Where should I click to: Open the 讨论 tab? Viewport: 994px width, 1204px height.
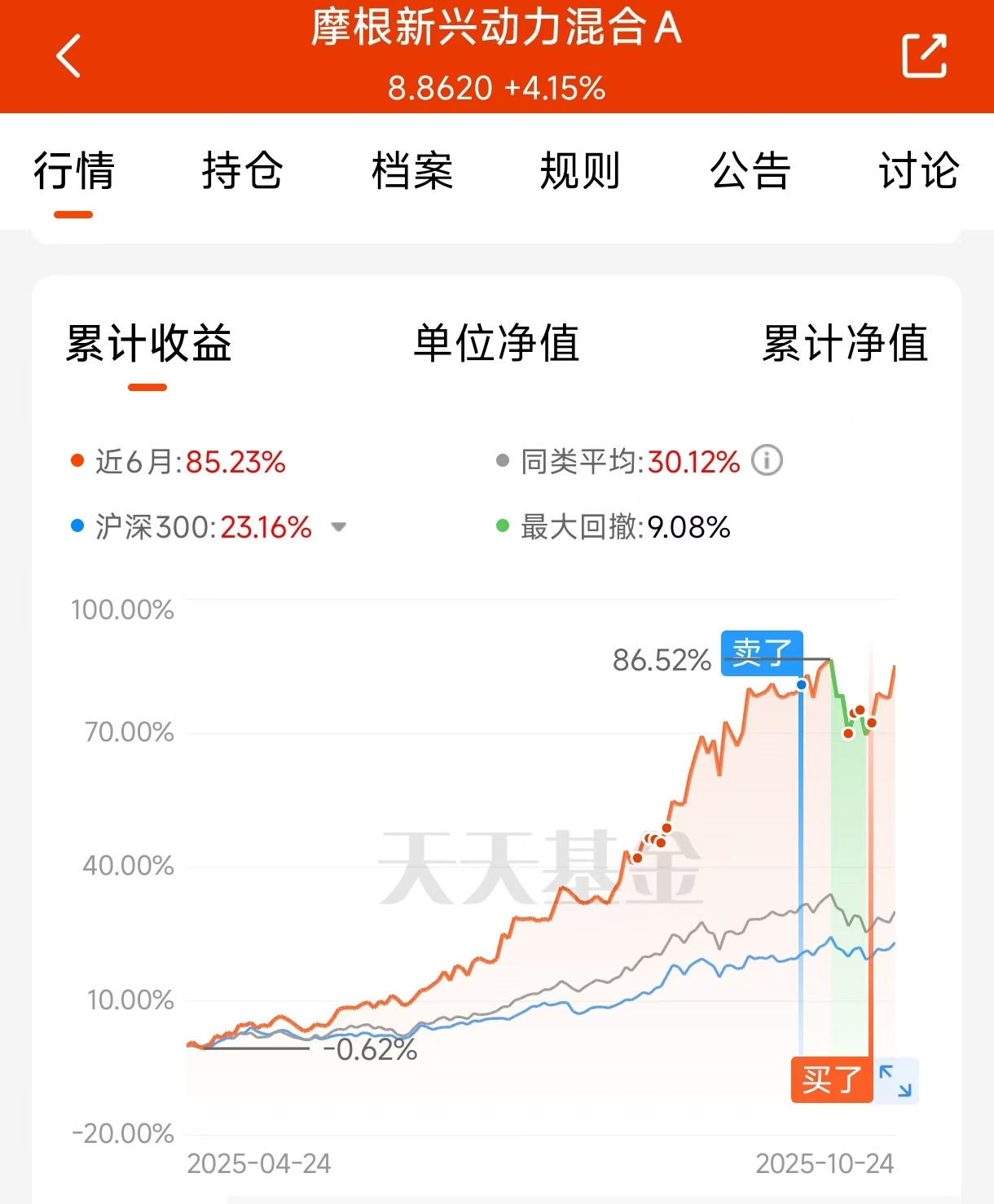[x=919, y=171]
